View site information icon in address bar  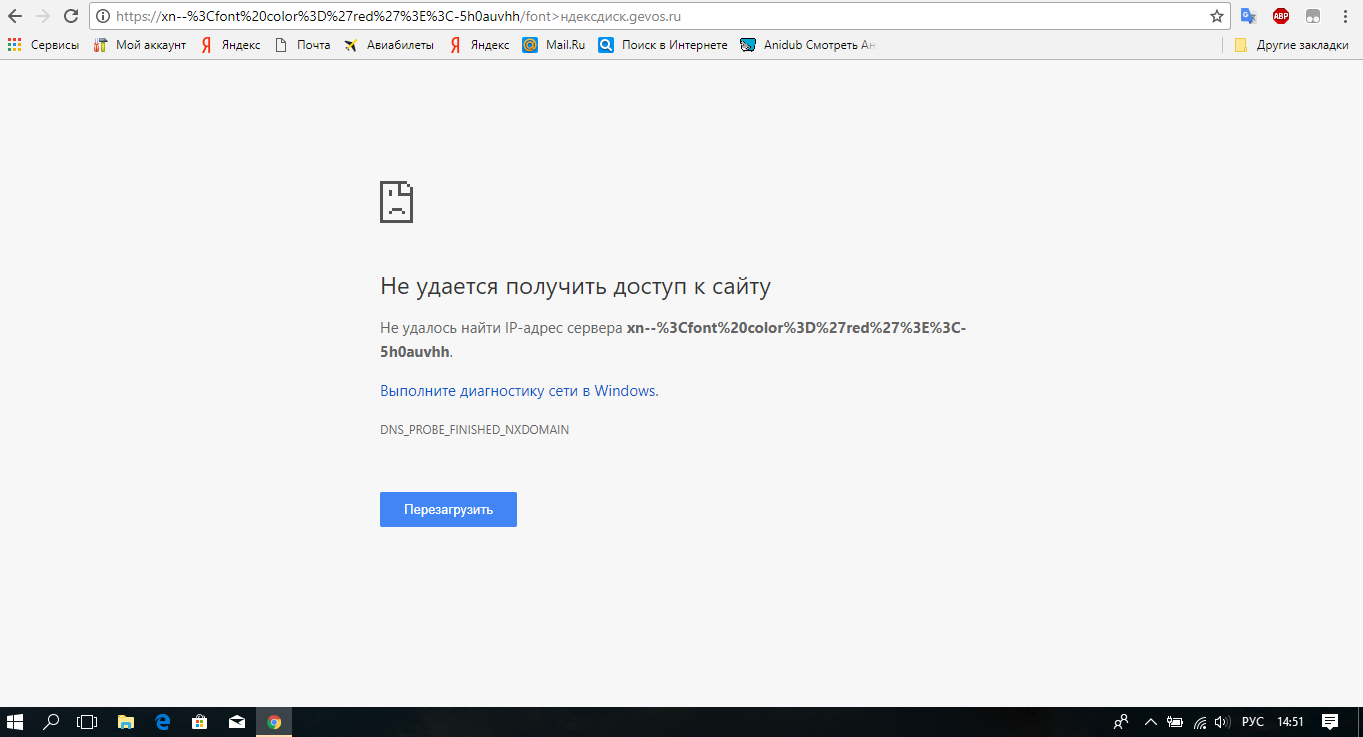102,16
